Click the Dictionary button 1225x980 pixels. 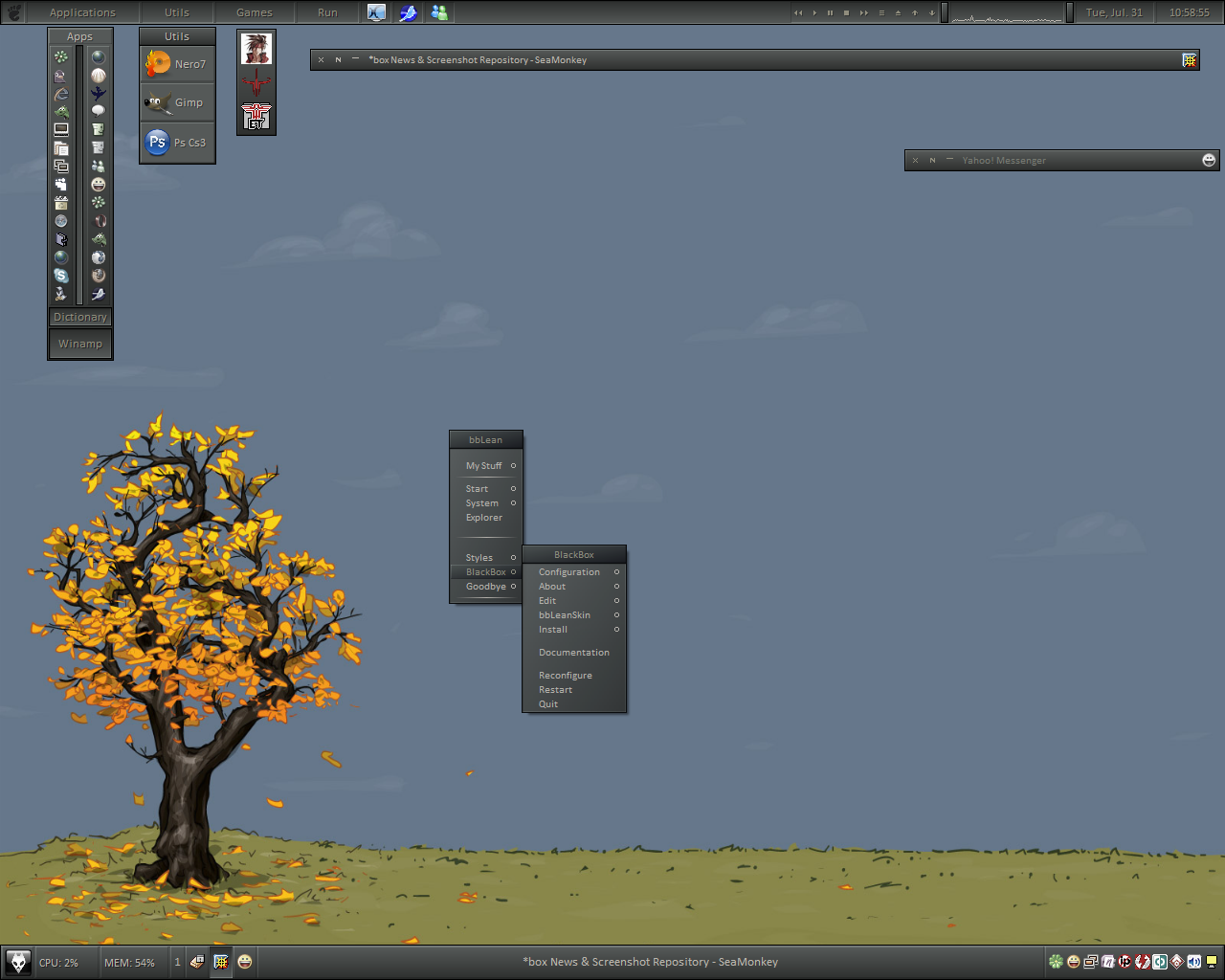(x=80, y=317)
